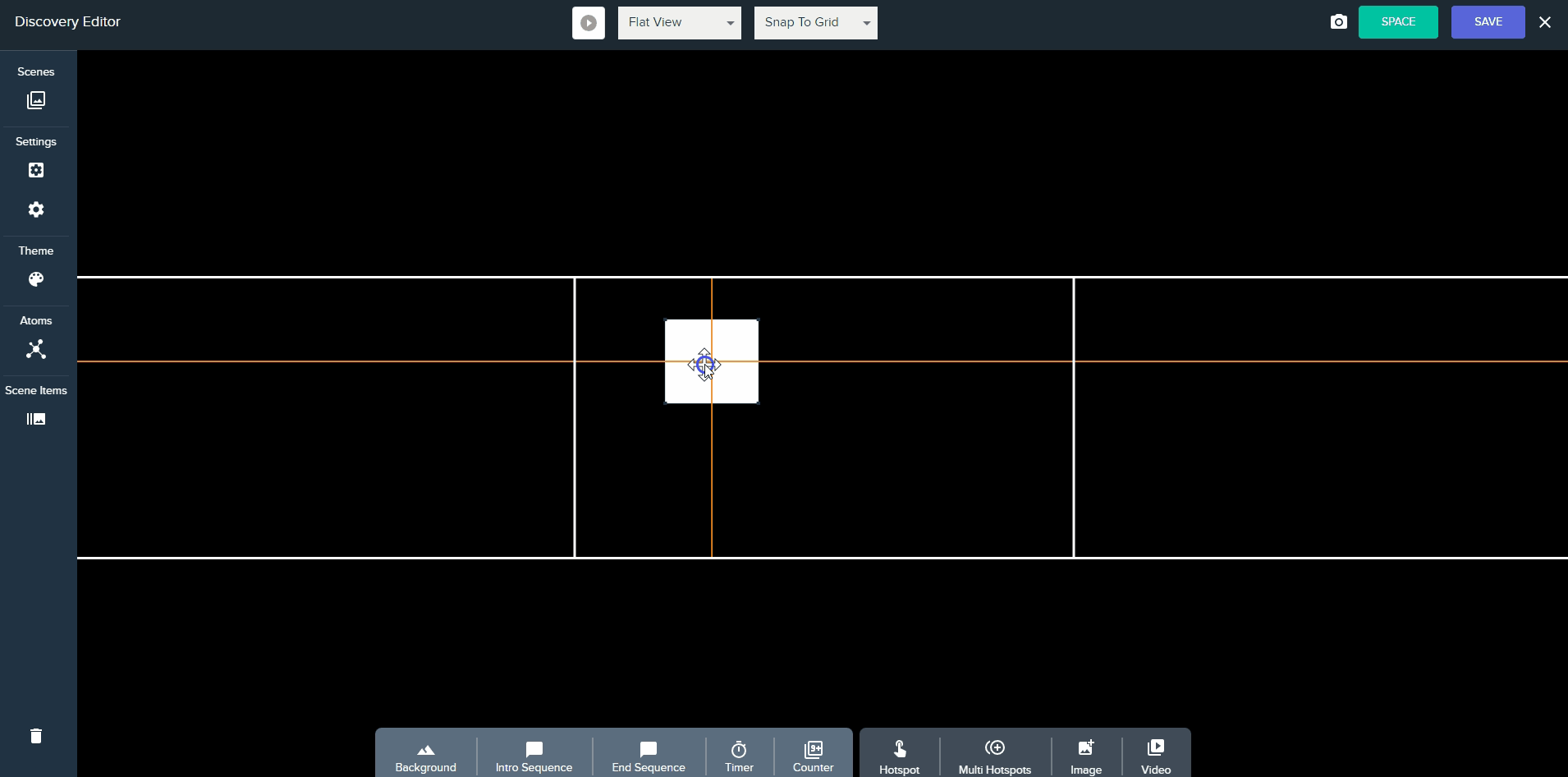This screenshot has width=1568, height=777.
Task: Add a Timer to the scene
Action: (739, 756)
